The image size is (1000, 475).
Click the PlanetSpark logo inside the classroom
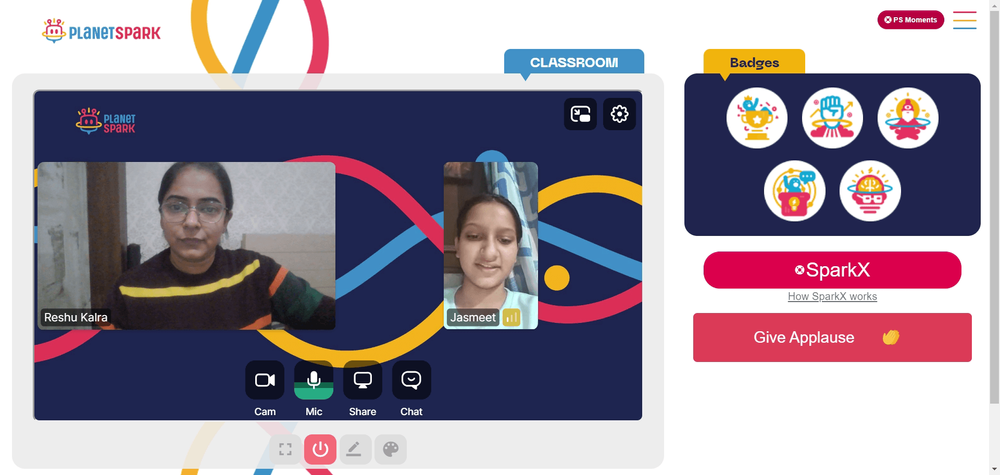coord(106,121)
